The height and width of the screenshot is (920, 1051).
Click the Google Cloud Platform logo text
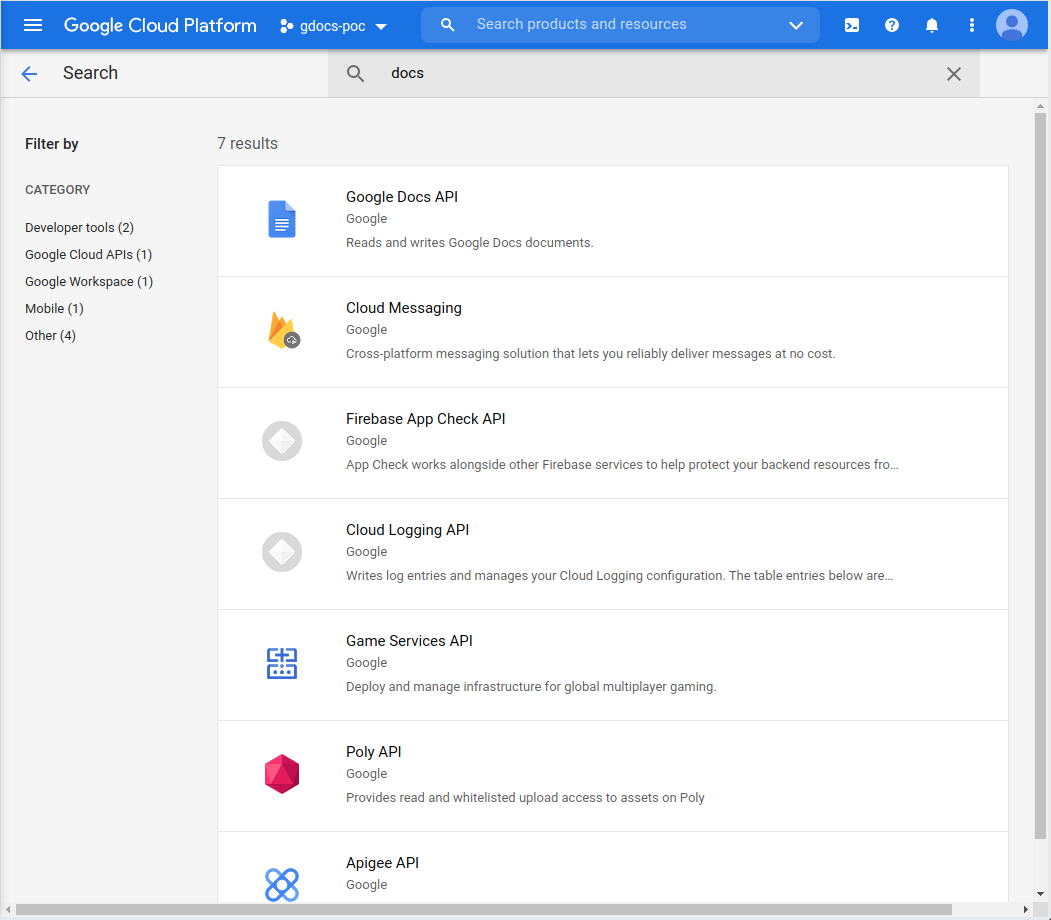(160, 25)
